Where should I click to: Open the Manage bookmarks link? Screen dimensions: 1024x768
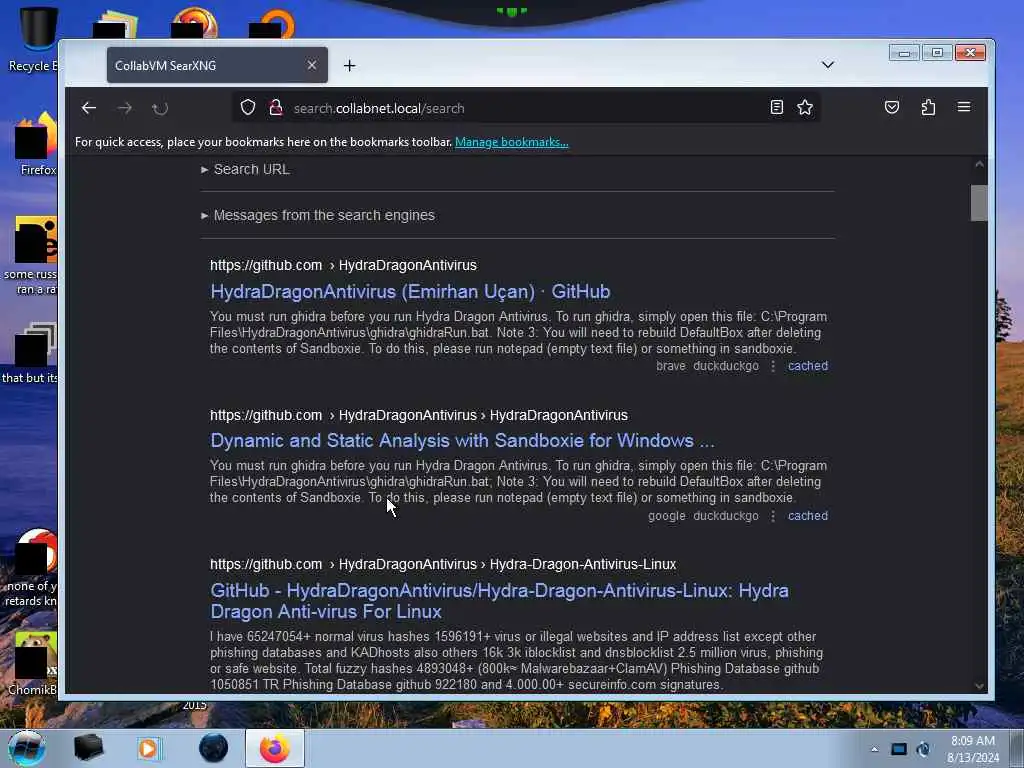[x=511, y=142]
